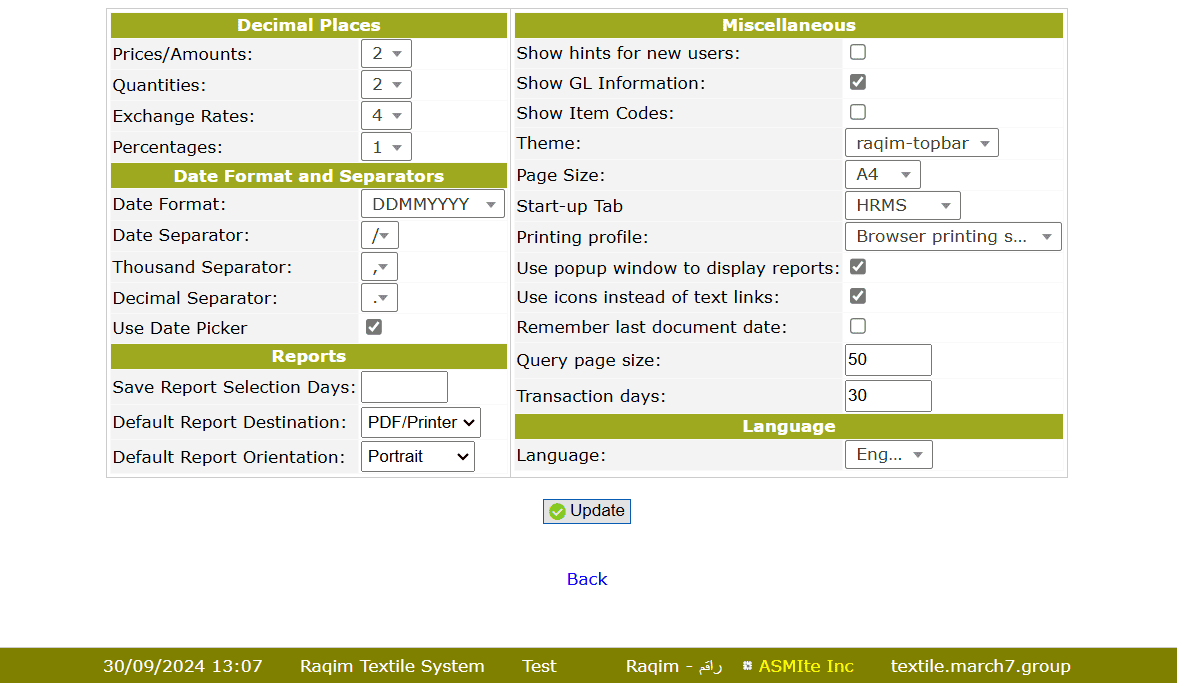Uncheck Show GL Information checkbox
The width and height of the screenshot is (1177, 683).
858,82
